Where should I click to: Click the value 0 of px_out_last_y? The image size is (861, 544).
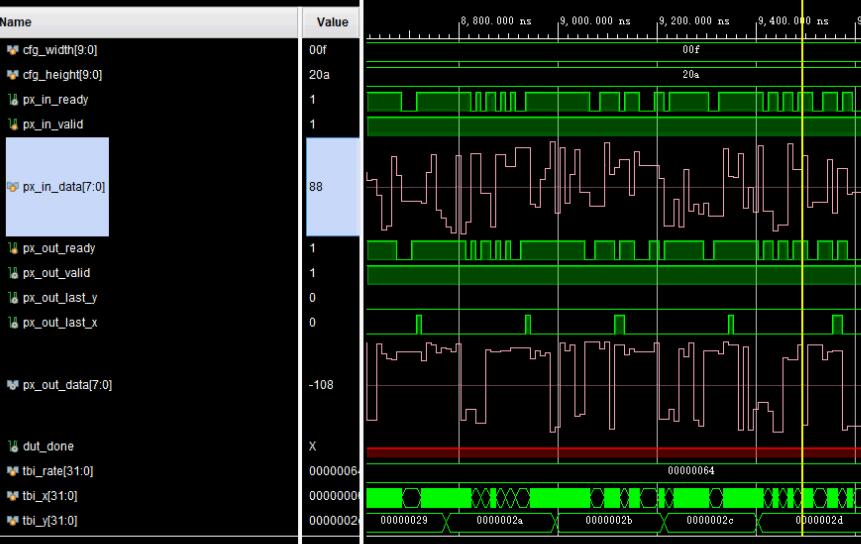coord(312,298)
